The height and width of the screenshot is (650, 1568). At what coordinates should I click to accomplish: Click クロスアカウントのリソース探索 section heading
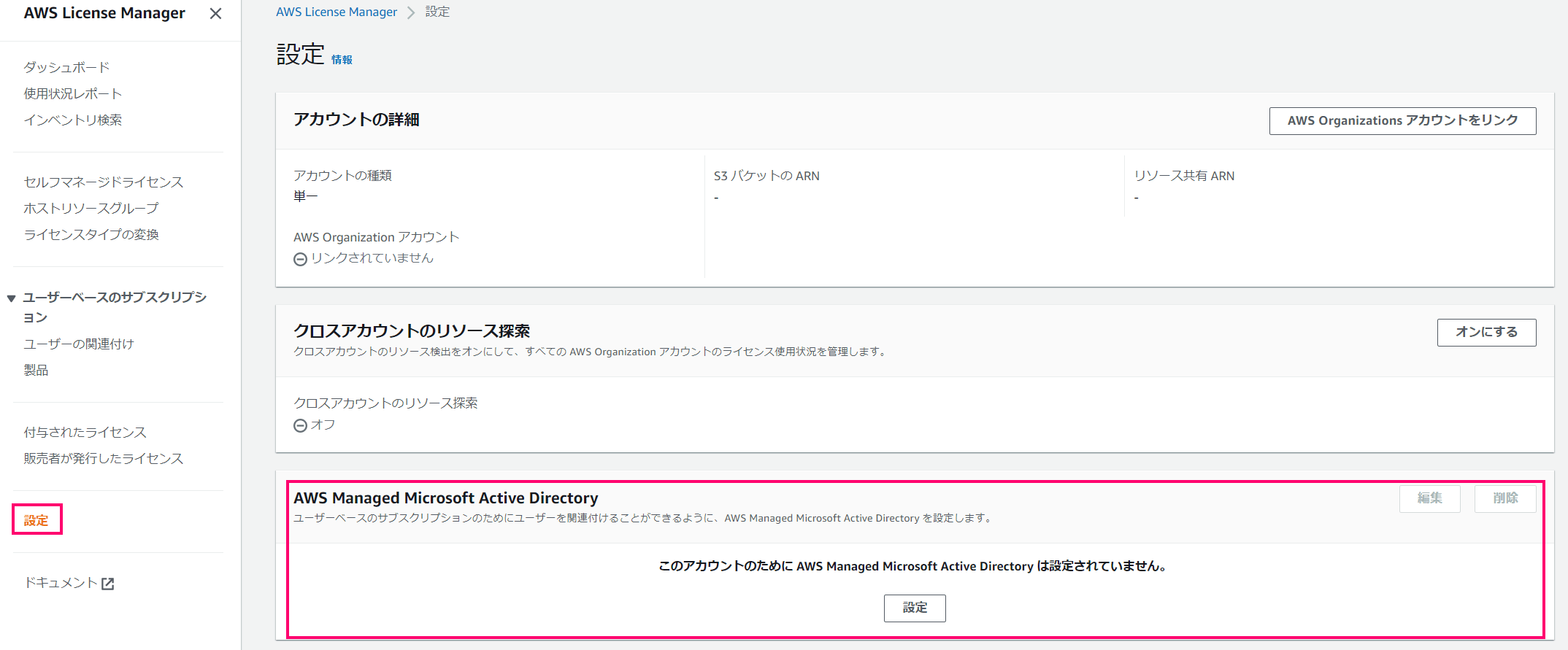(x=412, y=331)
